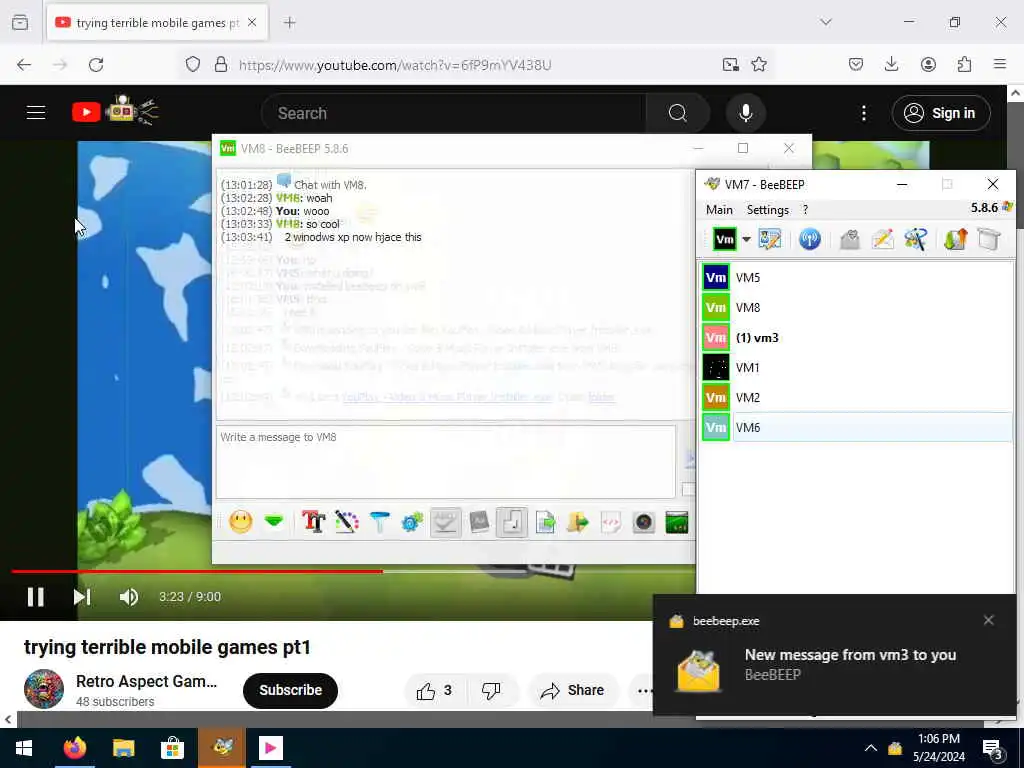Dislike the video with thumbs-down button

point(491,691)
